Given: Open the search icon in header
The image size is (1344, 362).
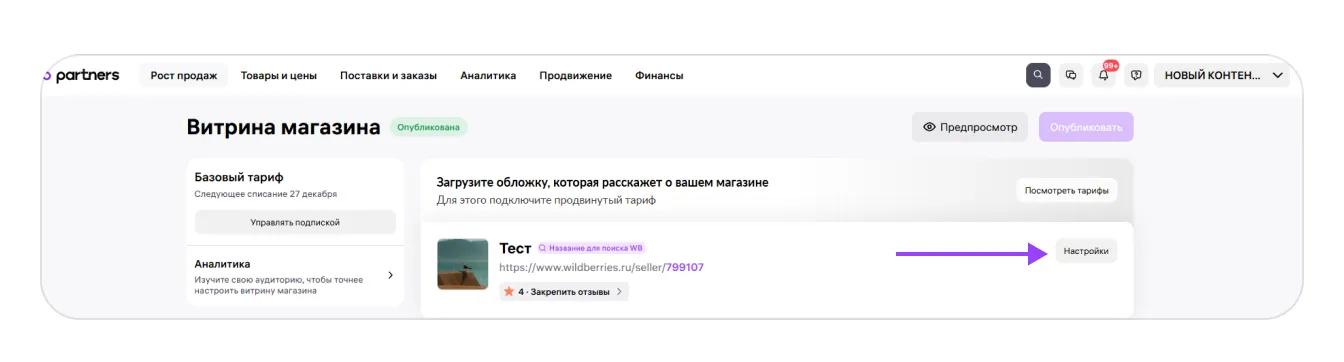Looking at the screenshot, I should [x=1038, y=75].
